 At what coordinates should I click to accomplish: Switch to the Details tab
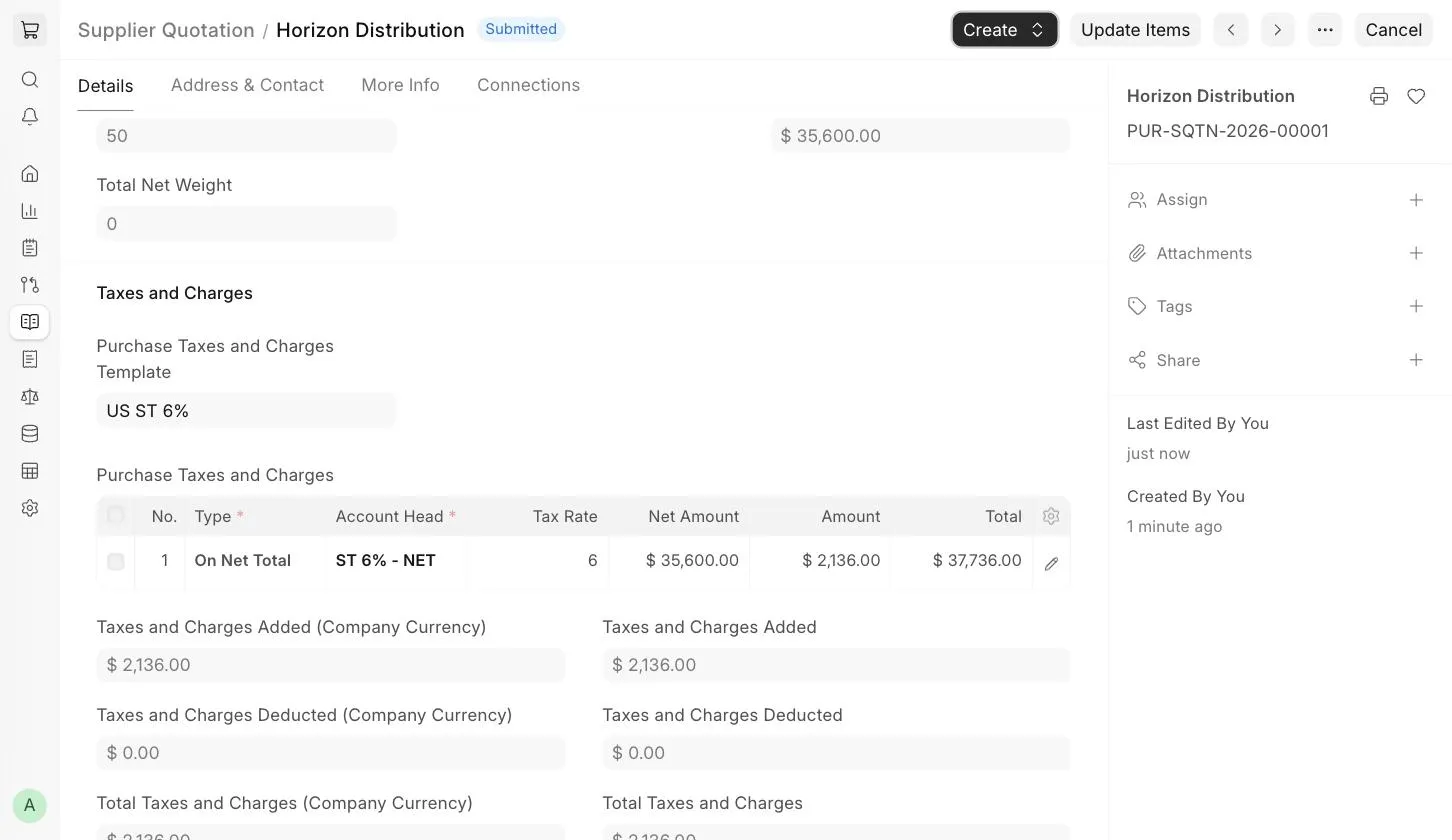click(105, 86)
